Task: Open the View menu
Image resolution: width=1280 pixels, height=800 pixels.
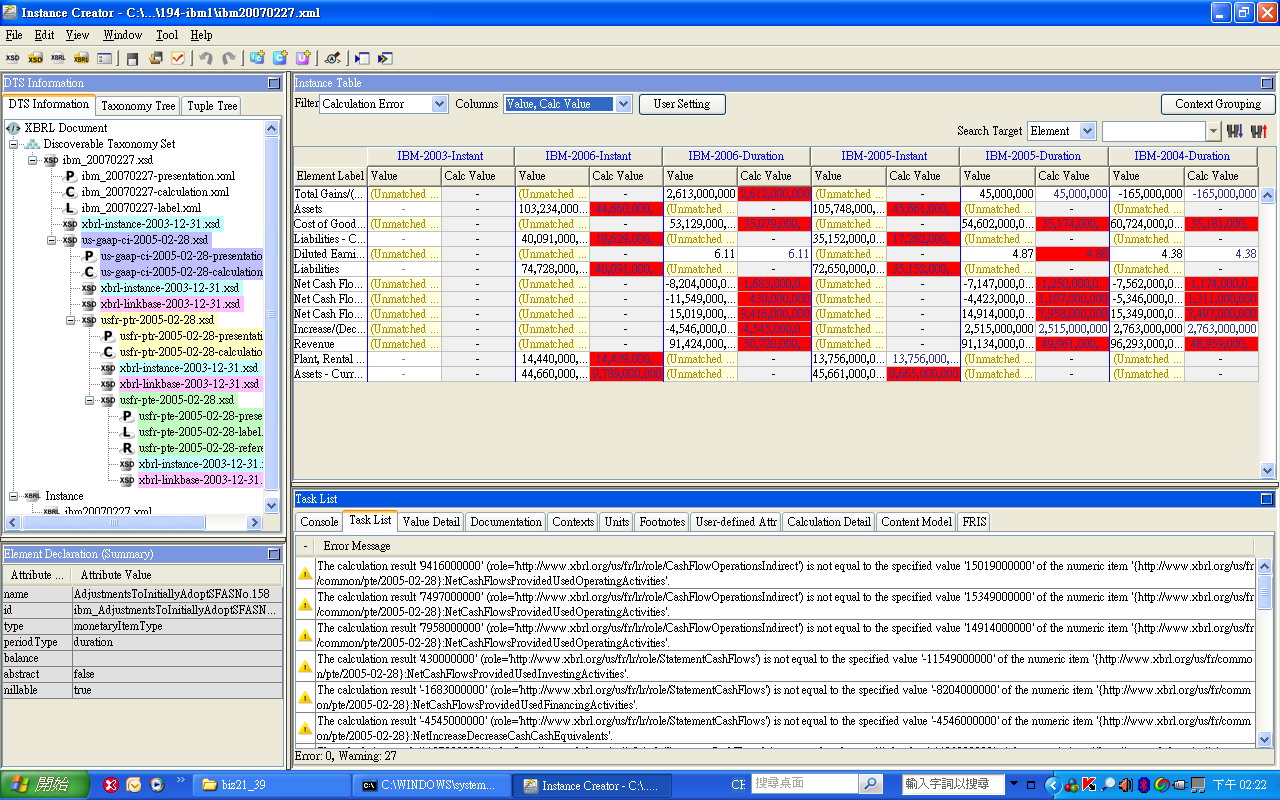Action: click(77, 35)
